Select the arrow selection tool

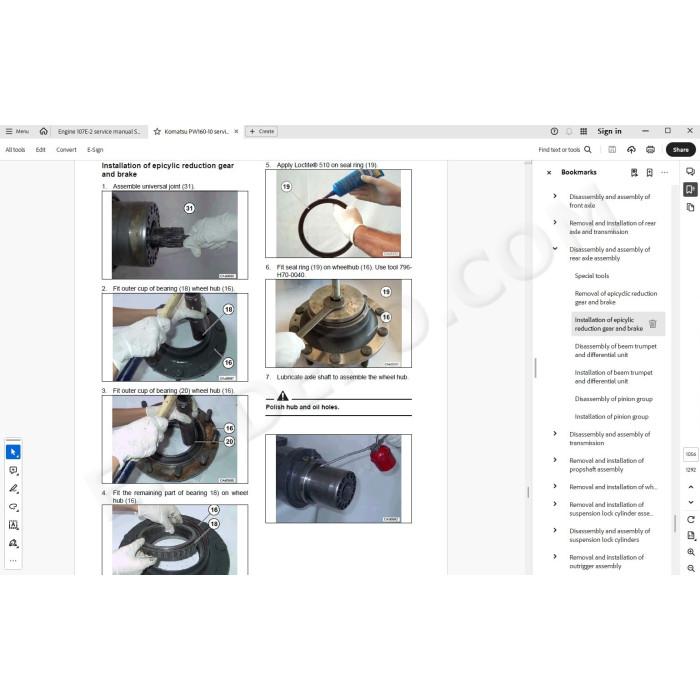(x=13, y=452)
